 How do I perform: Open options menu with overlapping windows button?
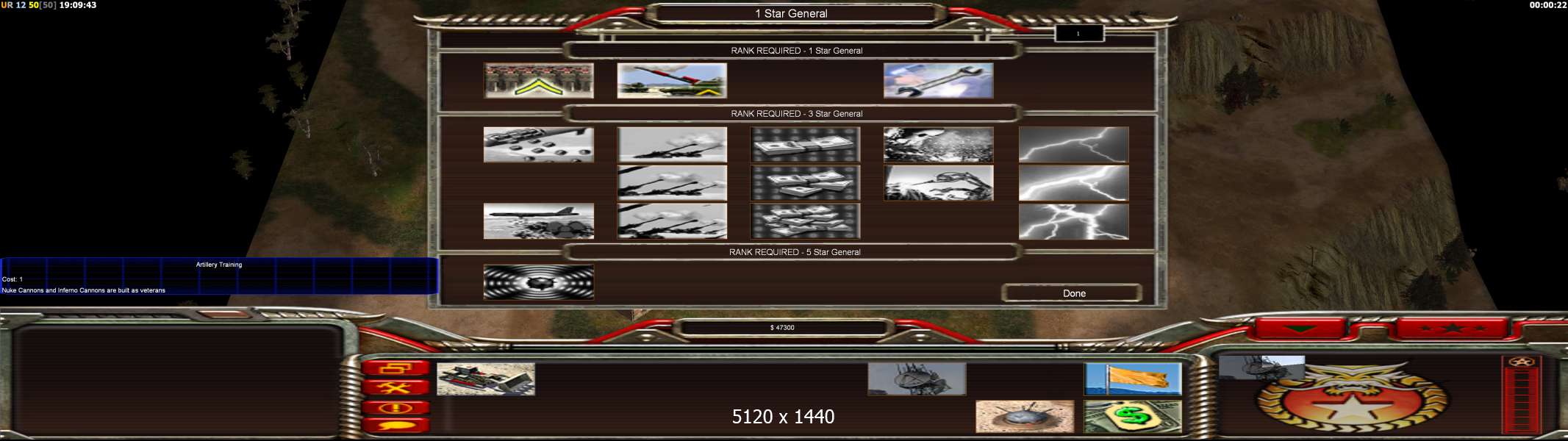395,368
